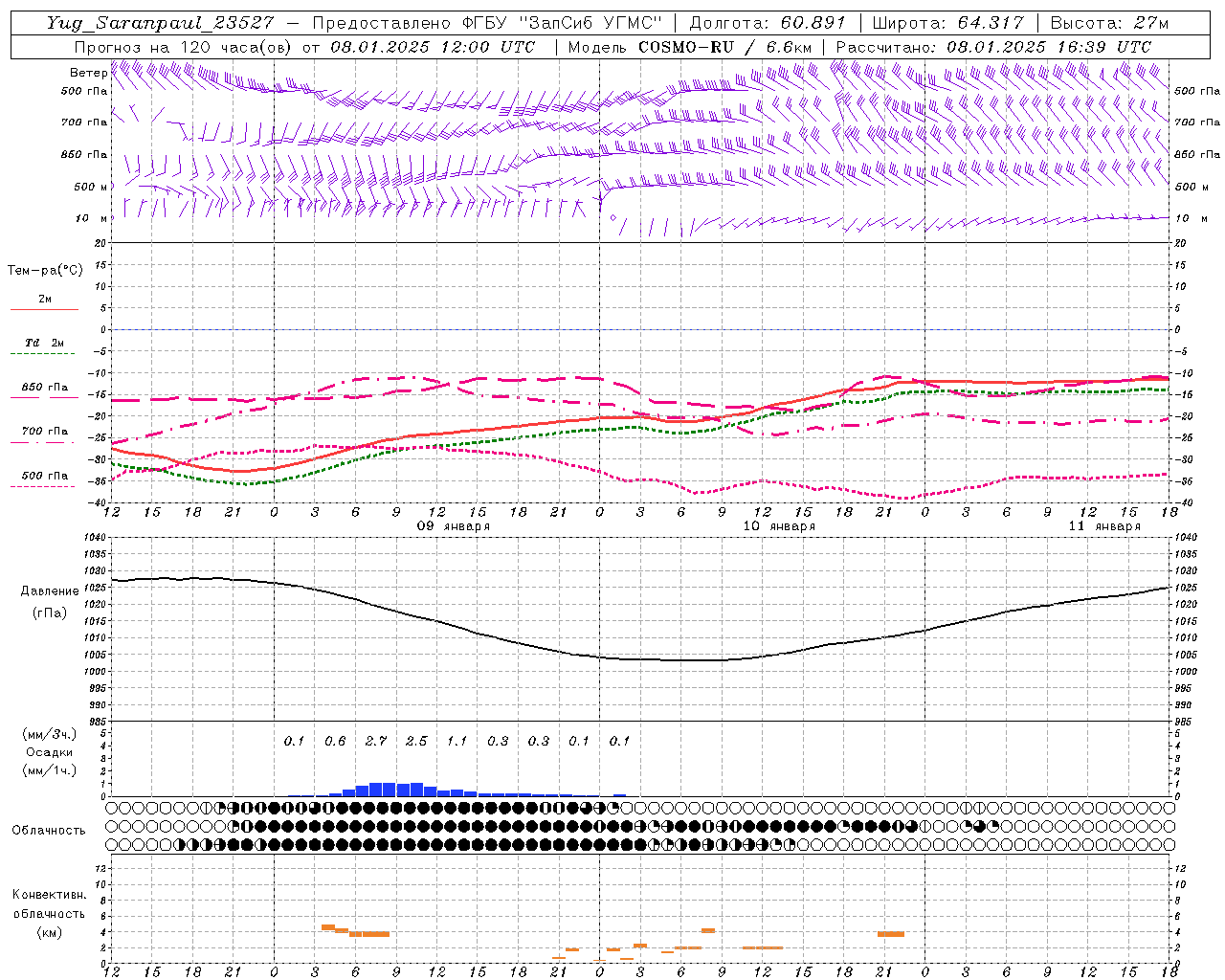Click the 'Облачность' cloud cover label
The height and width of the screenshot is (980, 1225).
coord(49,830)
